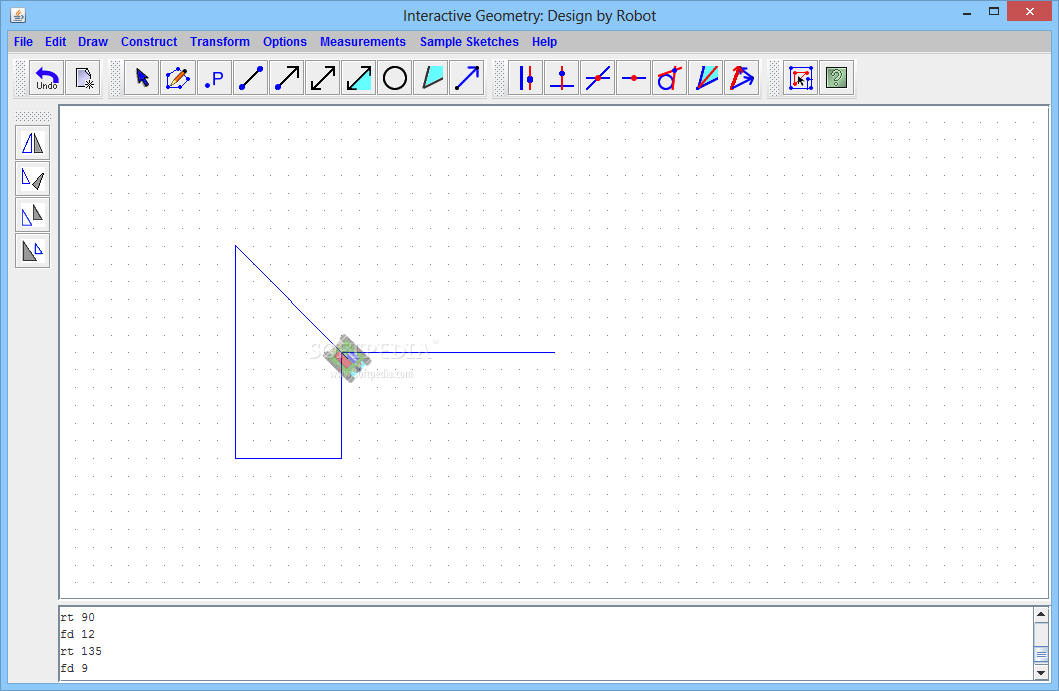This screenshot has height=691, width=1059.
Task: Click the red vector sum icon
Action: tap(742, 78)
